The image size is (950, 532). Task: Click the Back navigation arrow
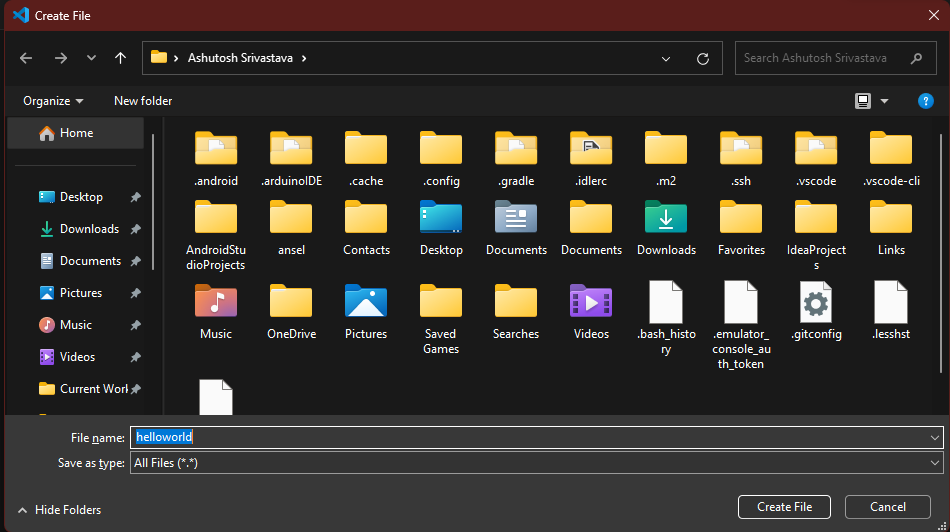(26, 58)
